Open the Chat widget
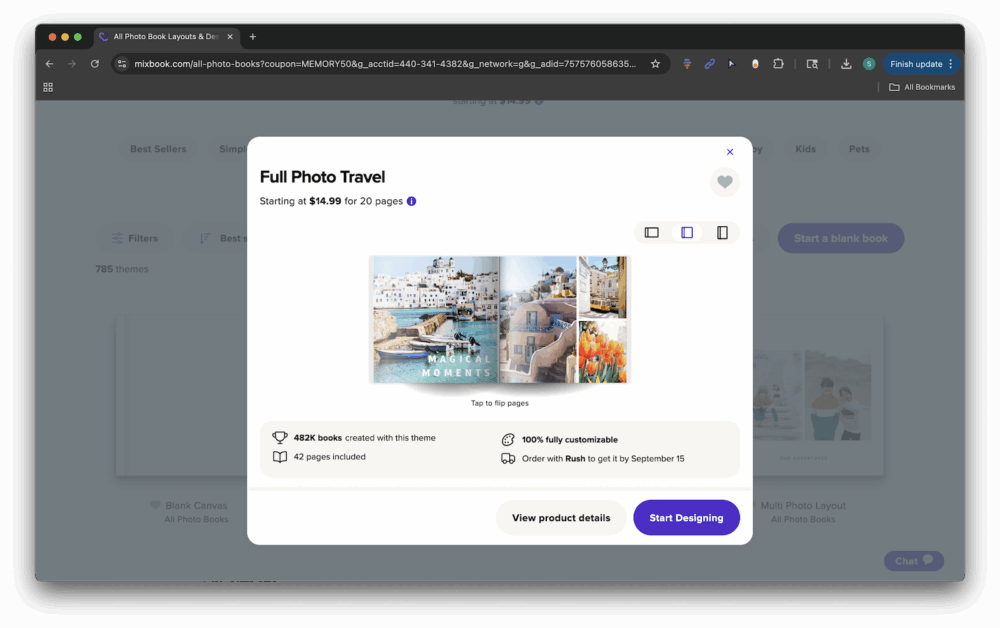The image size is (1000, 628). coord(913,561)
